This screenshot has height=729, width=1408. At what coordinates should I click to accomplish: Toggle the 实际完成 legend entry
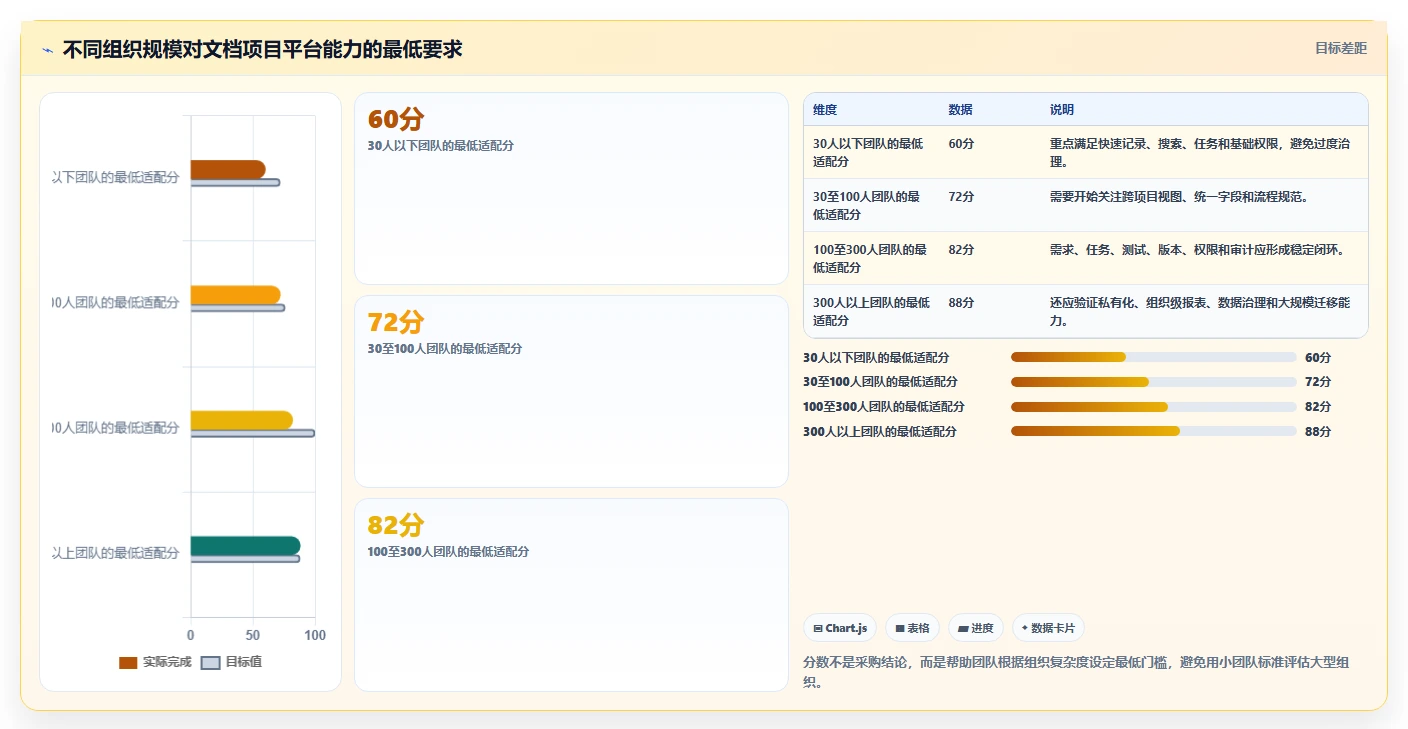tap(155, 662)
